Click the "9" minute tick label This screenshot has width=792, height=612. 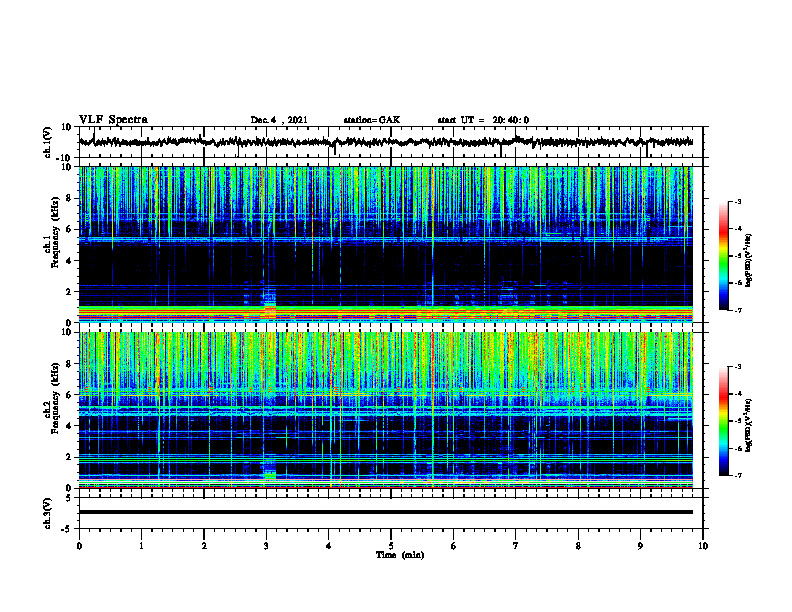pyautogui.click(x=640, y=546)
